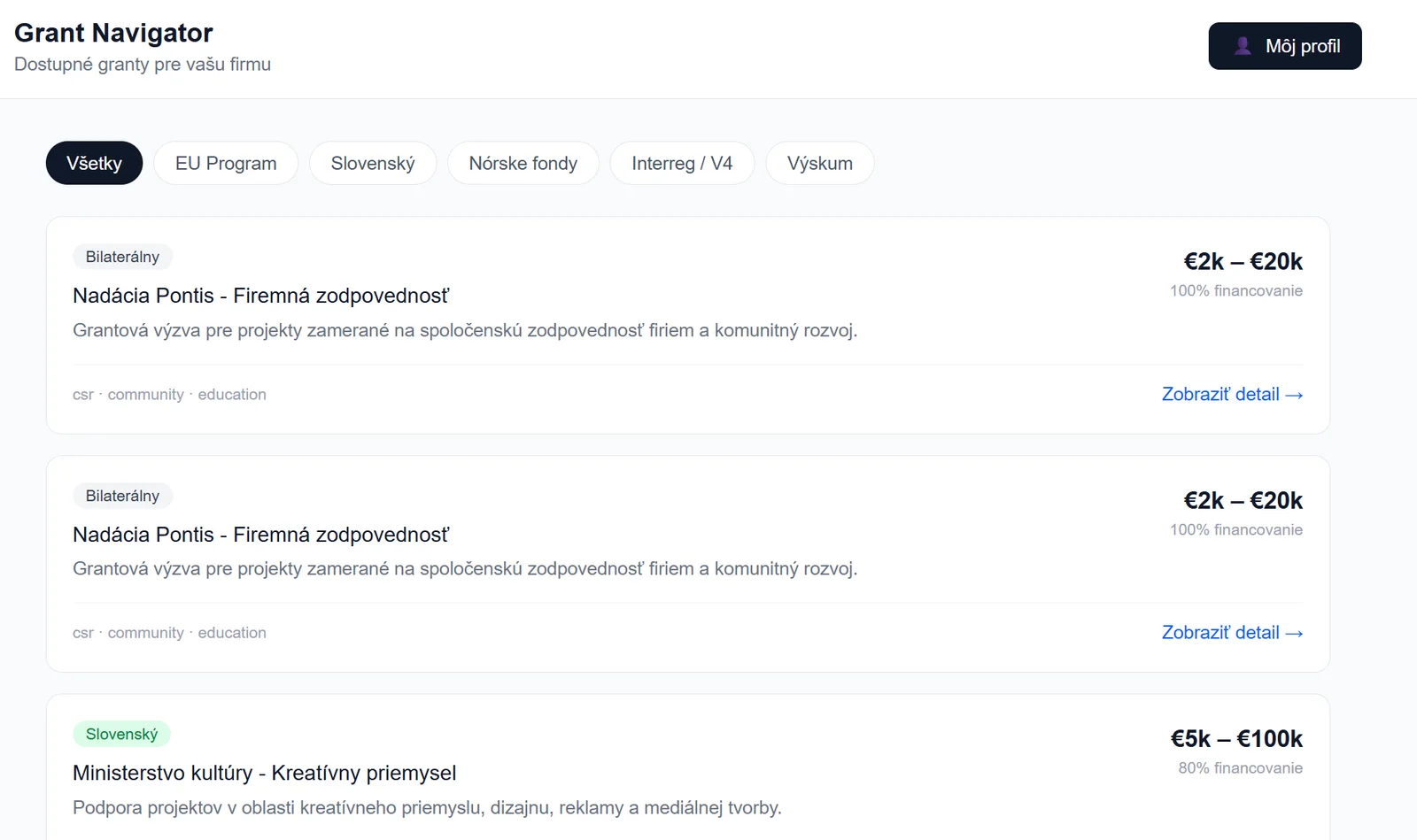Click the user avatar icon in Môj profil
This screenshot has height=840, width=1417.
1243,46
